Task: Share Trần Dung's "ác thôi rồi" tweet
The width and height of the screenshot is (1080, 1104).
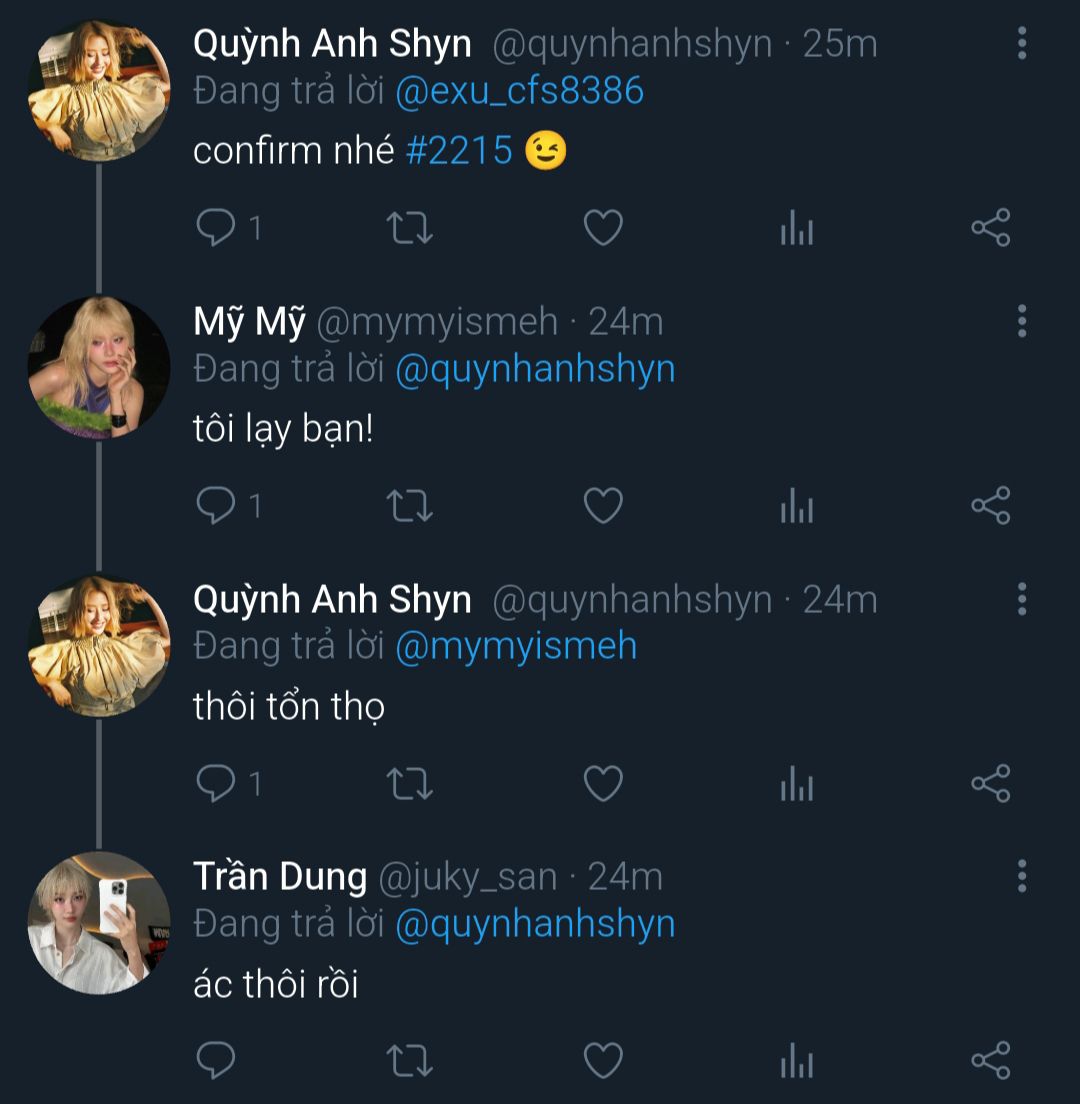Action: [x=991, y=1061]
